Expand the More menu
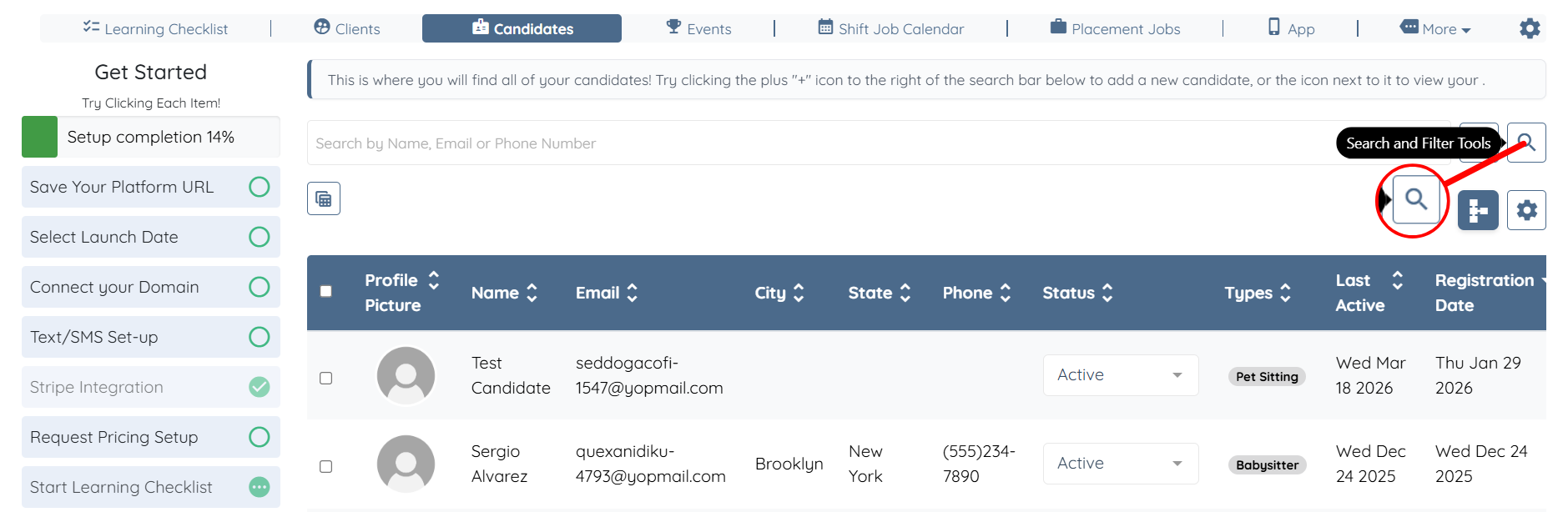1568x512 pixels. (1435, 28)
